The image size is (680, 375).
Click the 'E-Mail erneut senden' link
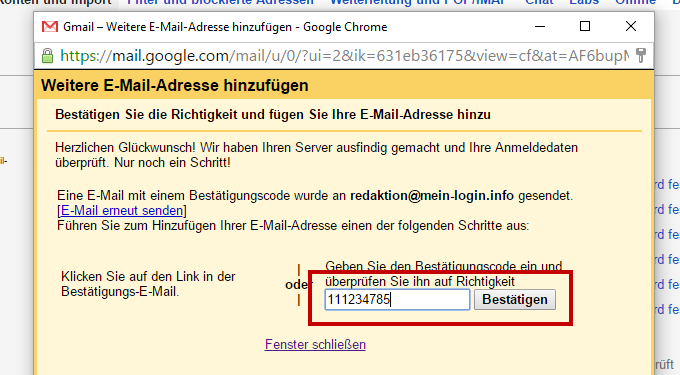(122, 211)
